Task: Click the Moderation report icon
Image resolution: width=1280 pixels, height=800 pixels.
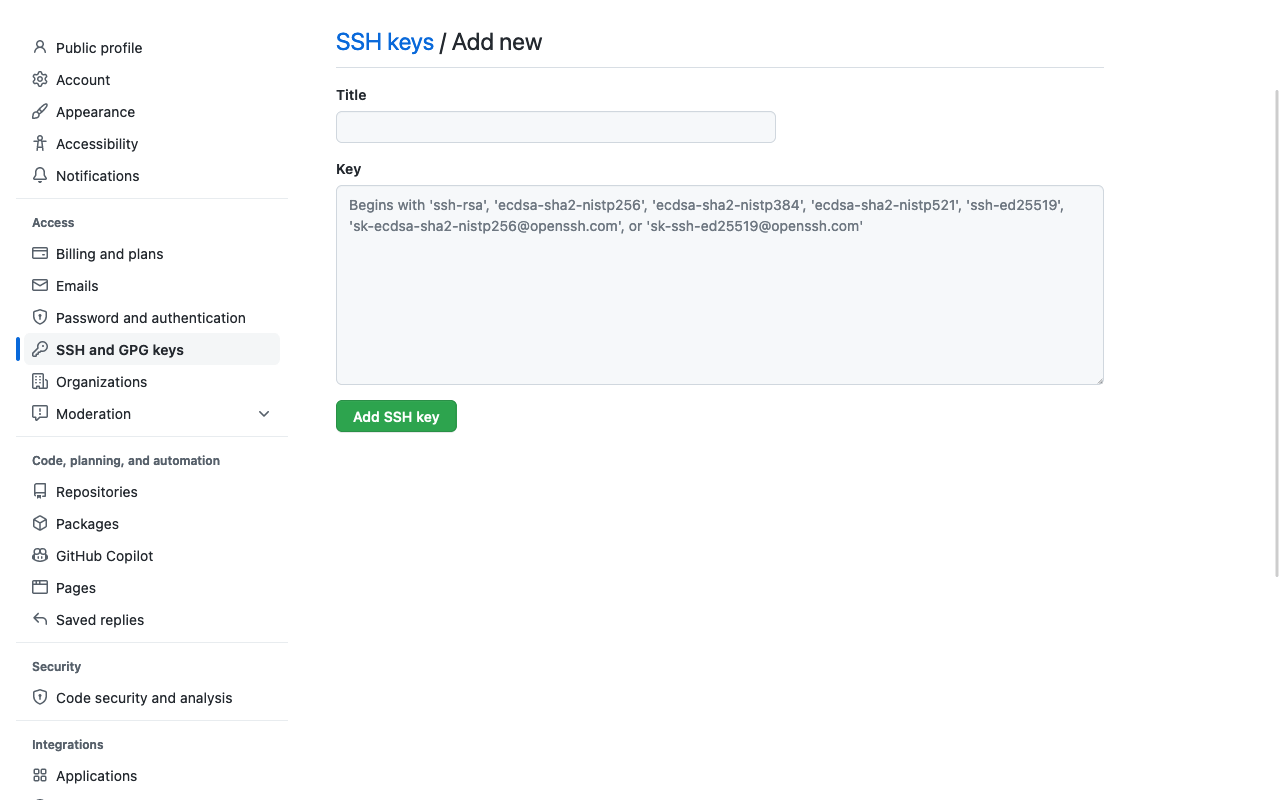Action: pyautogui.click(x=40, y=413)
